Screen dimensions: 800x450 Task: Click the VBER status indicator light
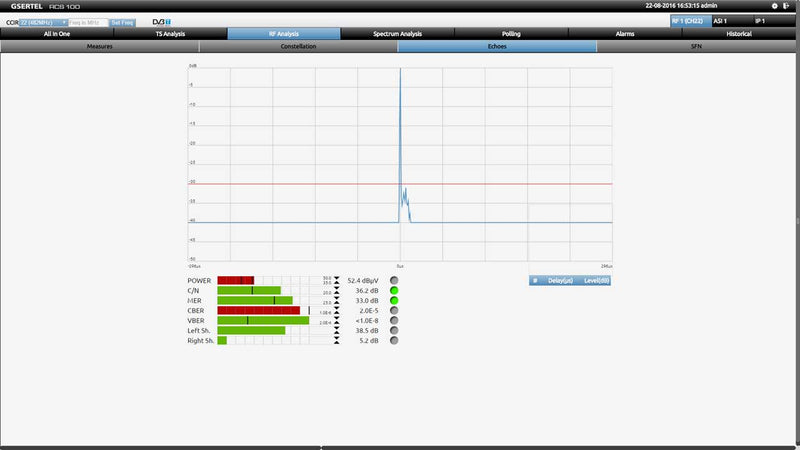(x=394, y=320)
